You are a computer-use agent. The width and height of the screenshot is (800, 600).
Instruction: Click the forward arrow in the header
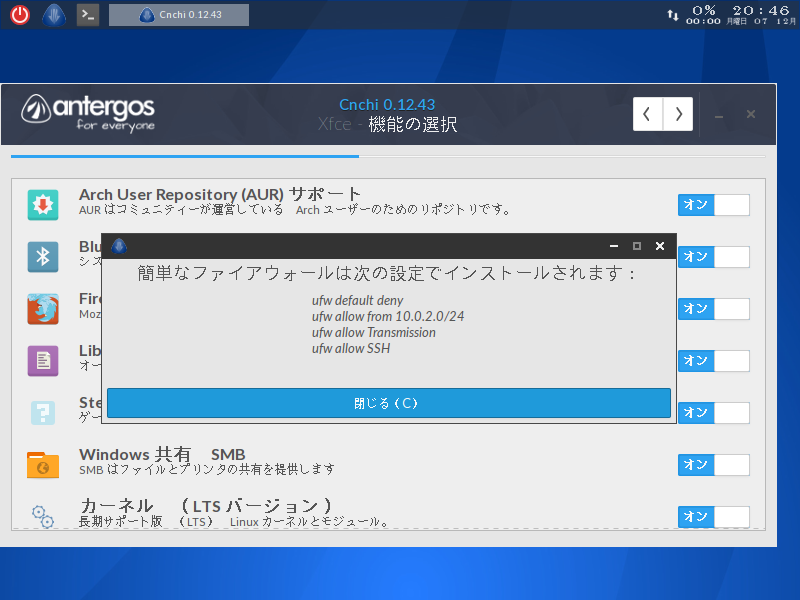click(677, 114)
